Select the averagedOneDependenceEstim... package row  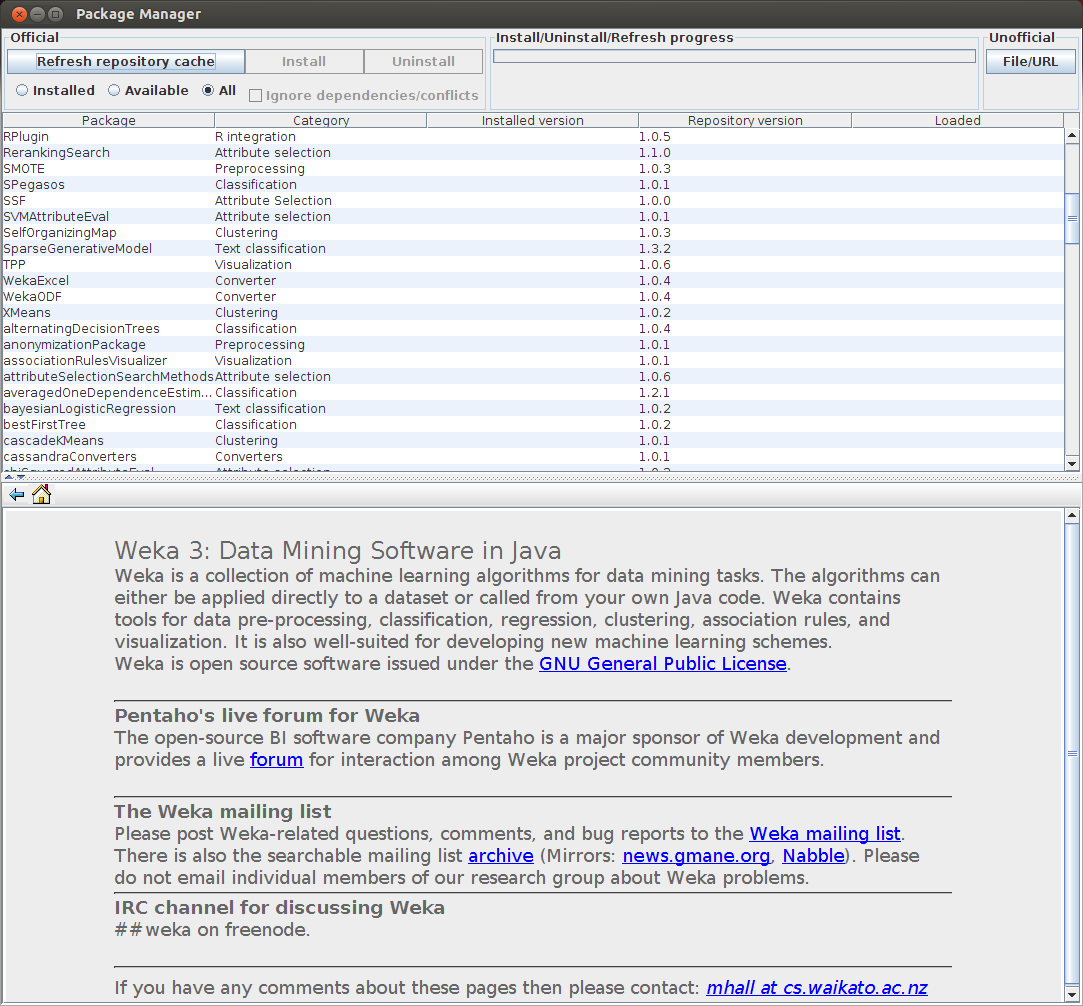click(533, 392)
